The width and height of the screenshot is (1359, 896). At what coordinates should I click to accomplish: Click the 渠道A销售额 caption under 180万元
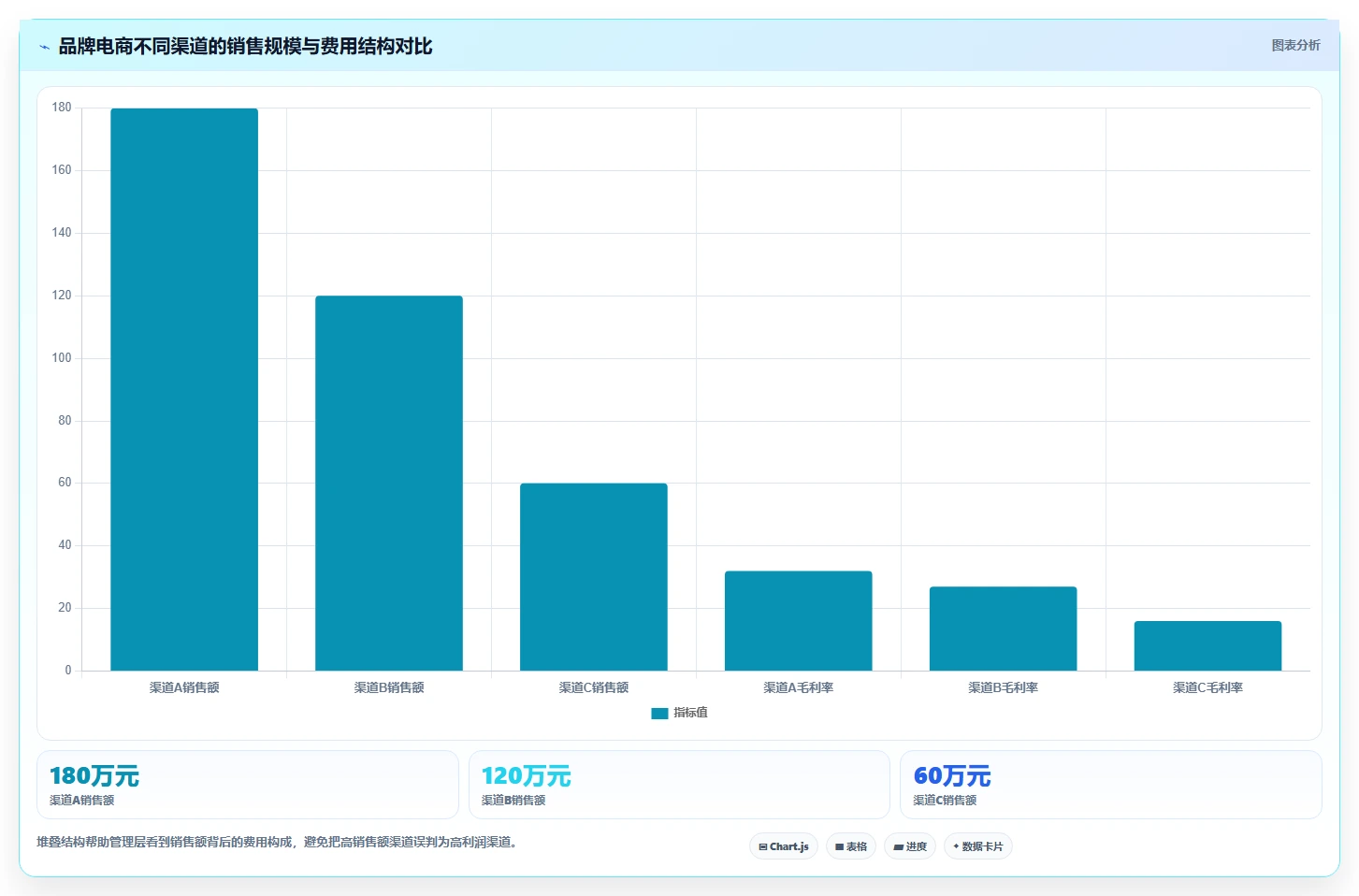coord(81,801)
